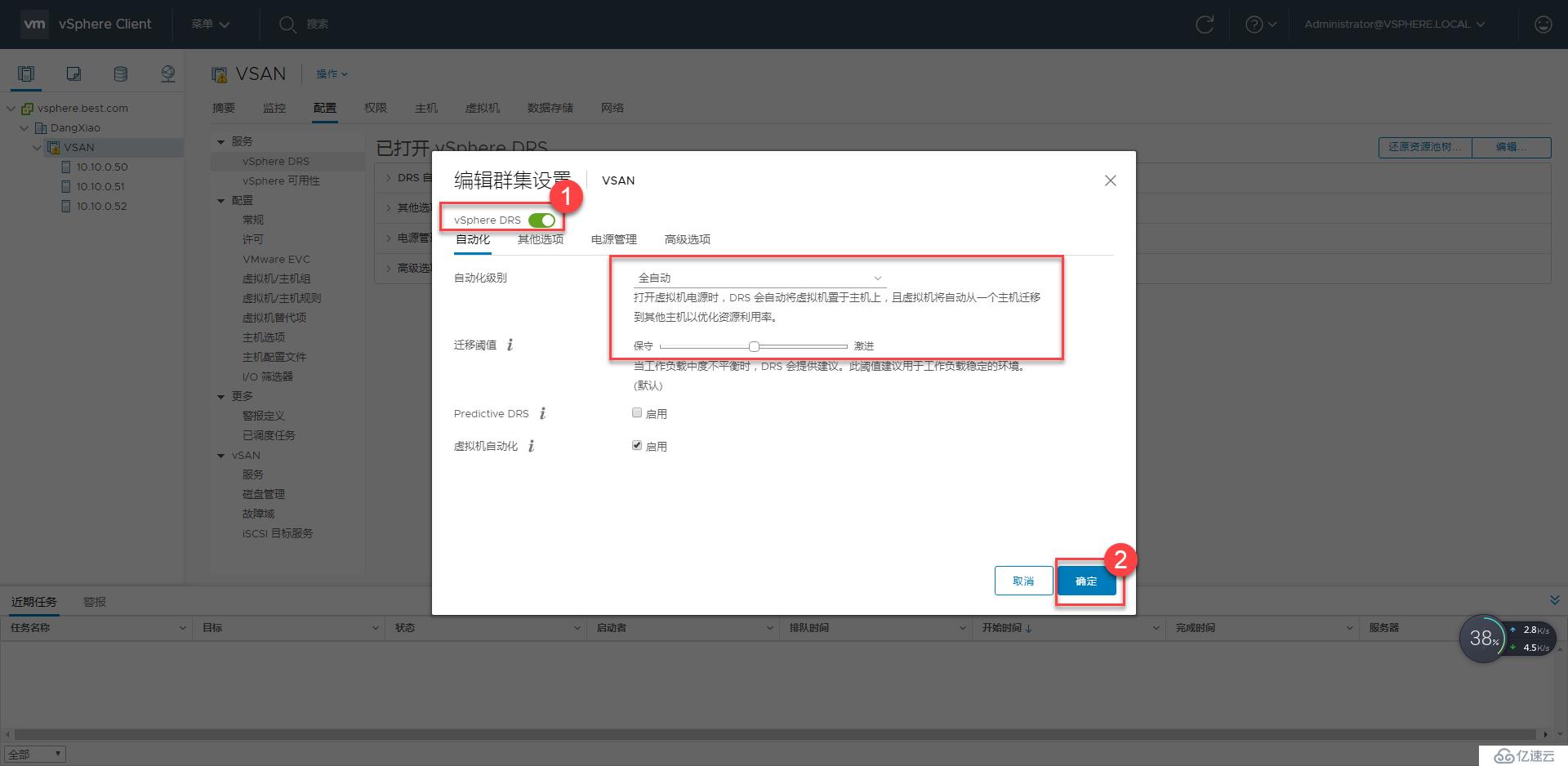This screenshot has height=766, width=1568.
Task: Open the 操作 actions dropdown
Action: (x=332, y=74)
